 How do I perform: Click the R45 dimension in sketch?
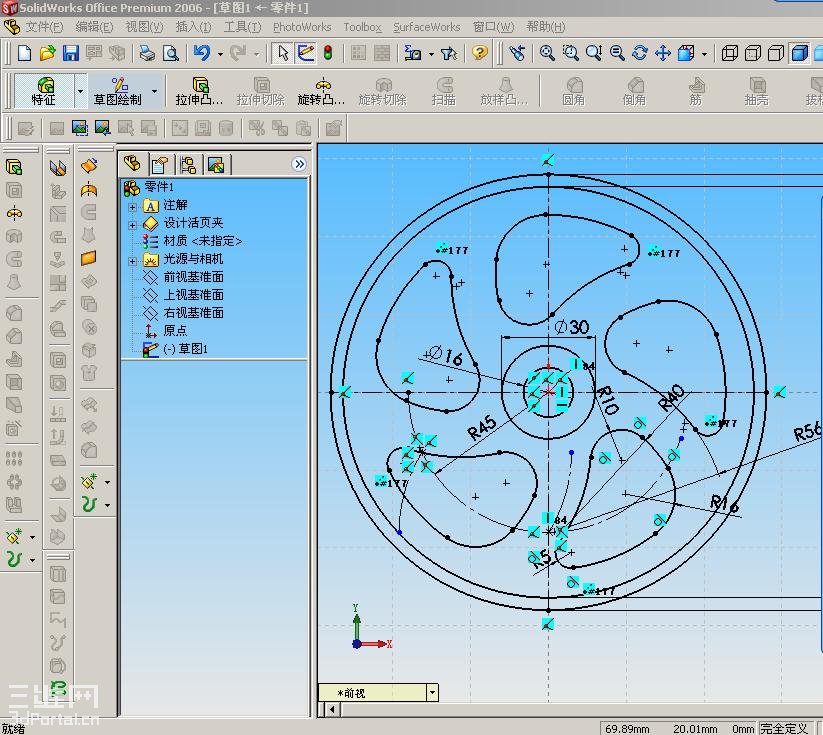pyautogui.click(x=481, y=427)
